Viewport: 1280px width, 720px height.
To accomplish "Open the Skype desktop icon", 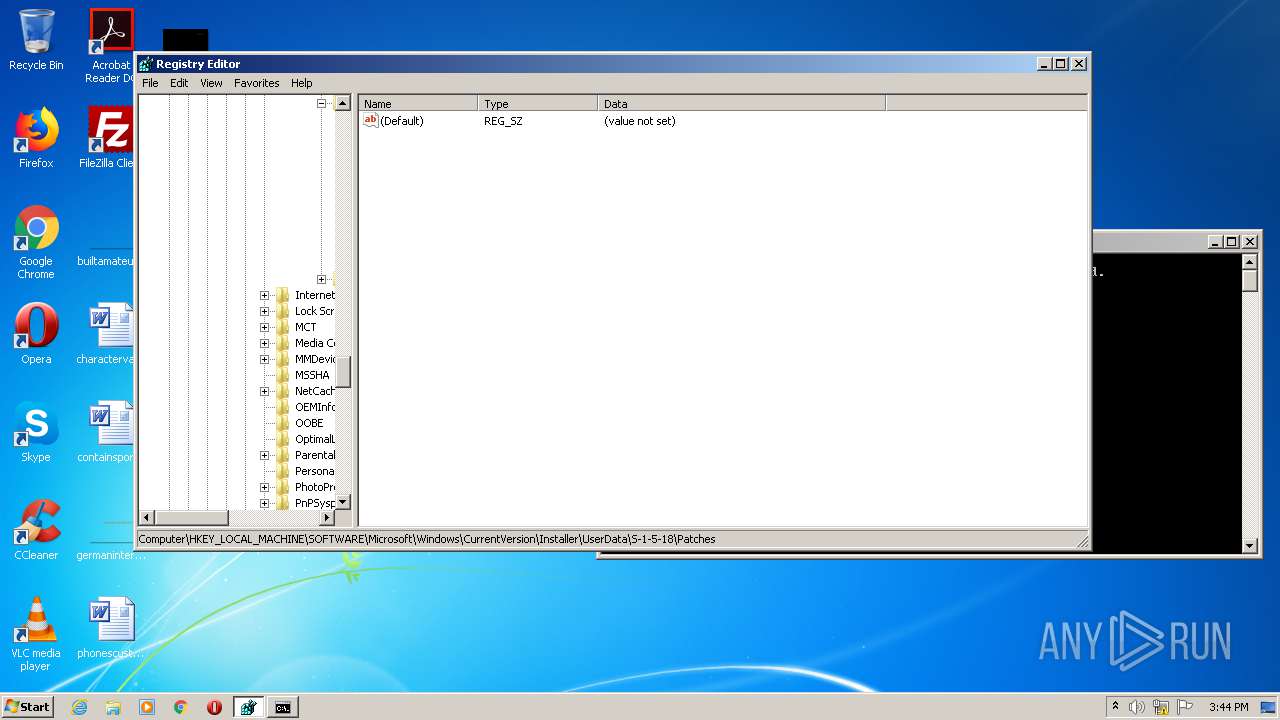I will click(x=36, y=432).
